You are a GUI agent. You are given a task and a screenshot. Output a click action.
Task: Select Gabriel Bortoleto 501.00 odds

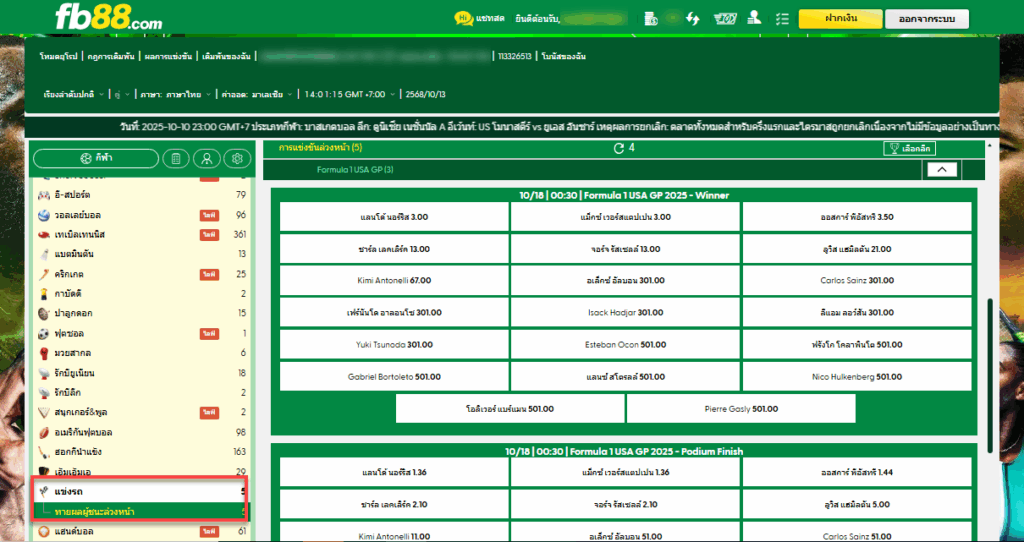click(394, 377)
